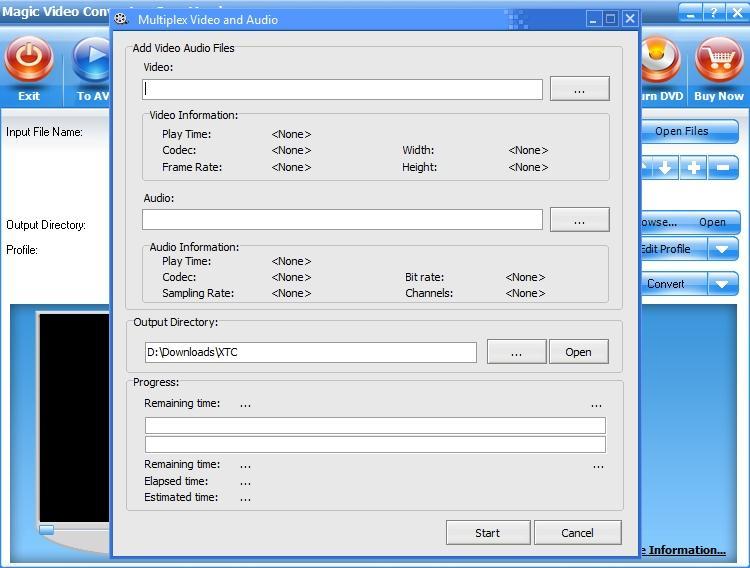
Task: Click the Video Information group label
Action: 193,115
